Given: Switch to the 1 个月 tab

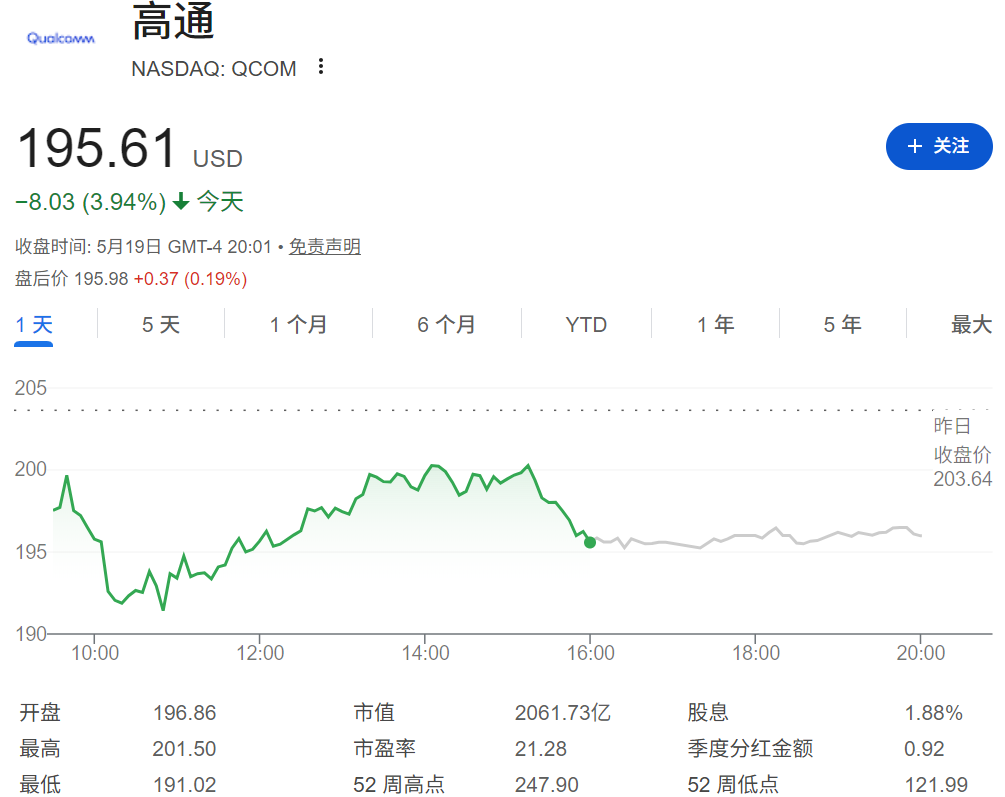Looking at the screenshot, I should pos(298,324).
